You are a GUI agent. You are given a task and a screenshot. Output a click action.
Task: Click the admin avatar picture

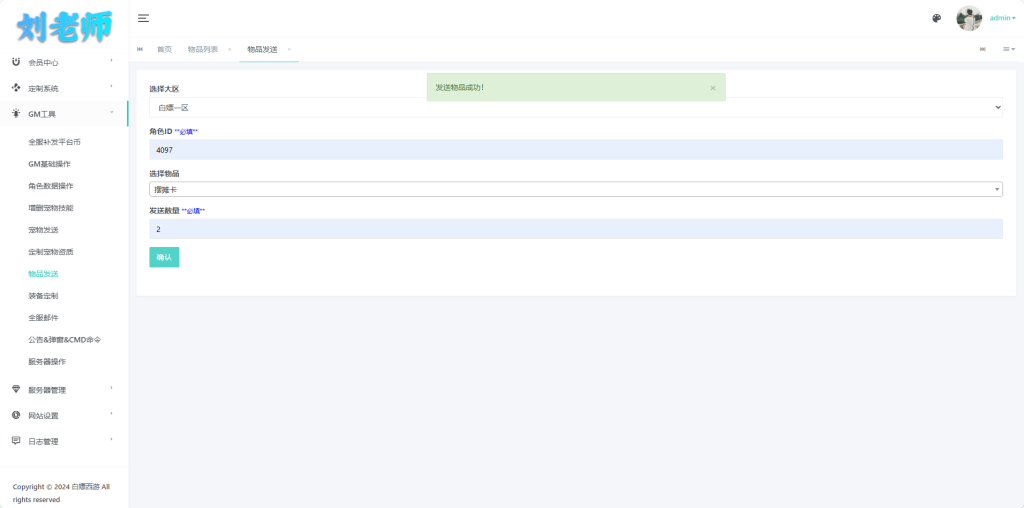pyautogui.click(x=969, y=18)
